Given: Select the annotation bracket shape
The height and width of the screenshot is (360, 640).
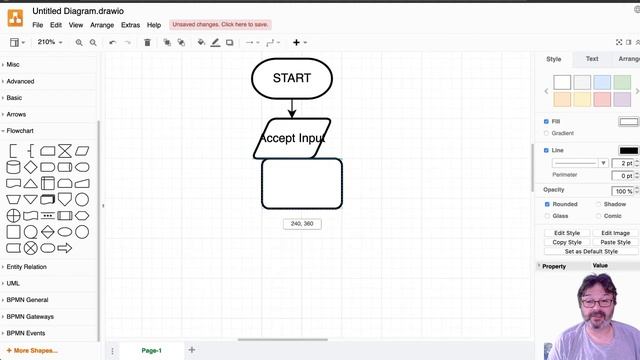Looking at the screenshot, I should 13,151.
